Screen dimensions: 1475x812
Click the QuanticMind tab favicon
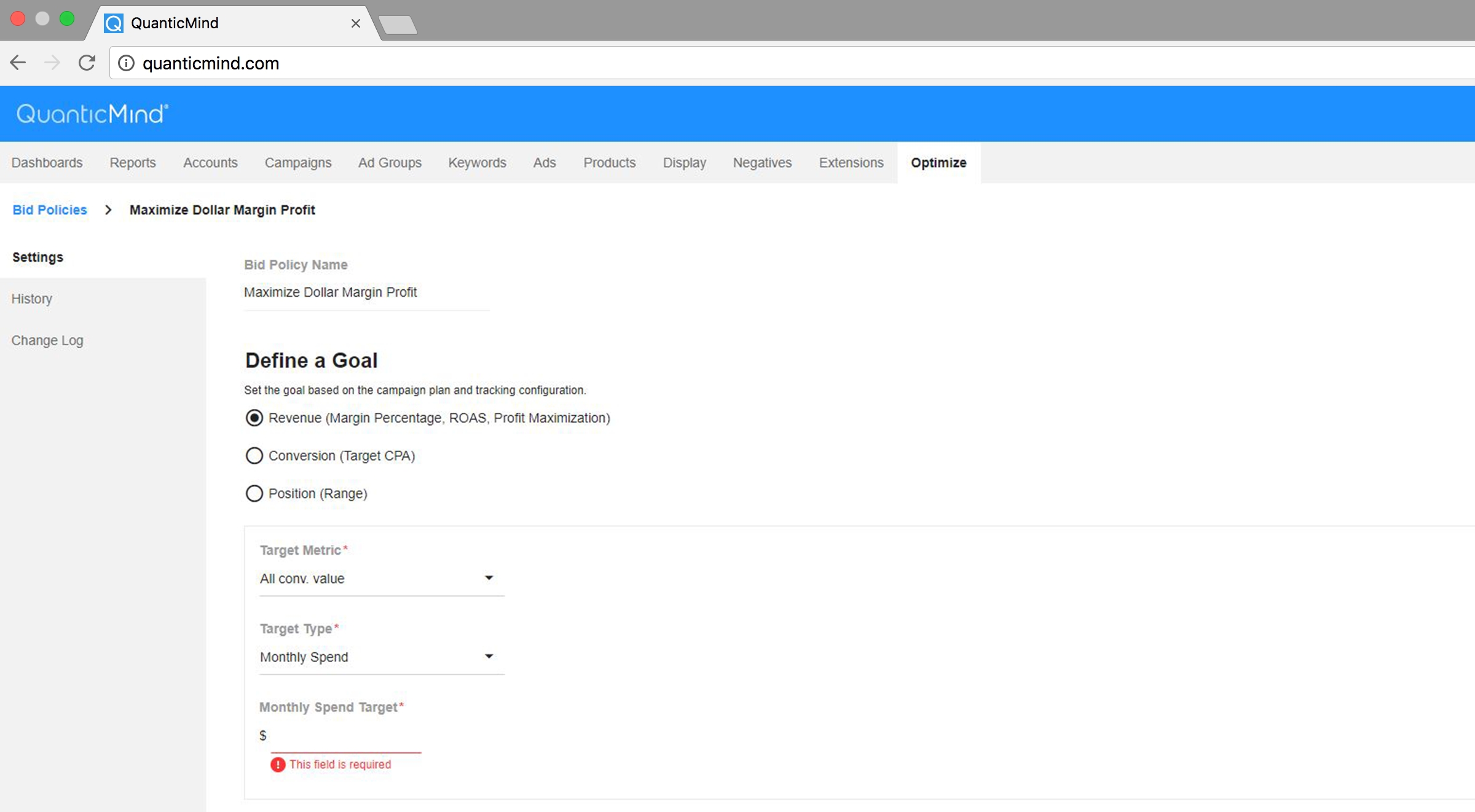click(x=114, y=23)
